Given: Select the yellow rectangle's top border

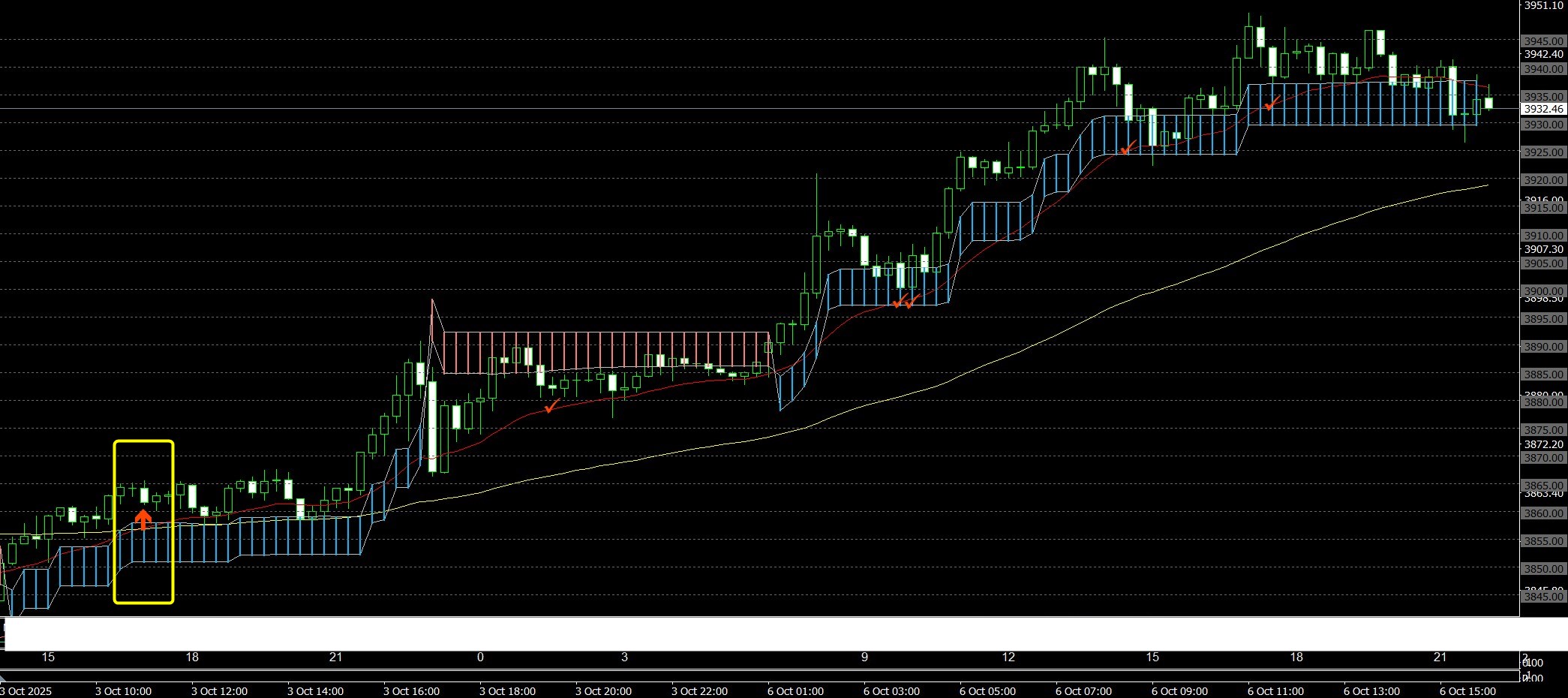Looking at the screenshot, I should pyautogui.click(x=143, y=441).
